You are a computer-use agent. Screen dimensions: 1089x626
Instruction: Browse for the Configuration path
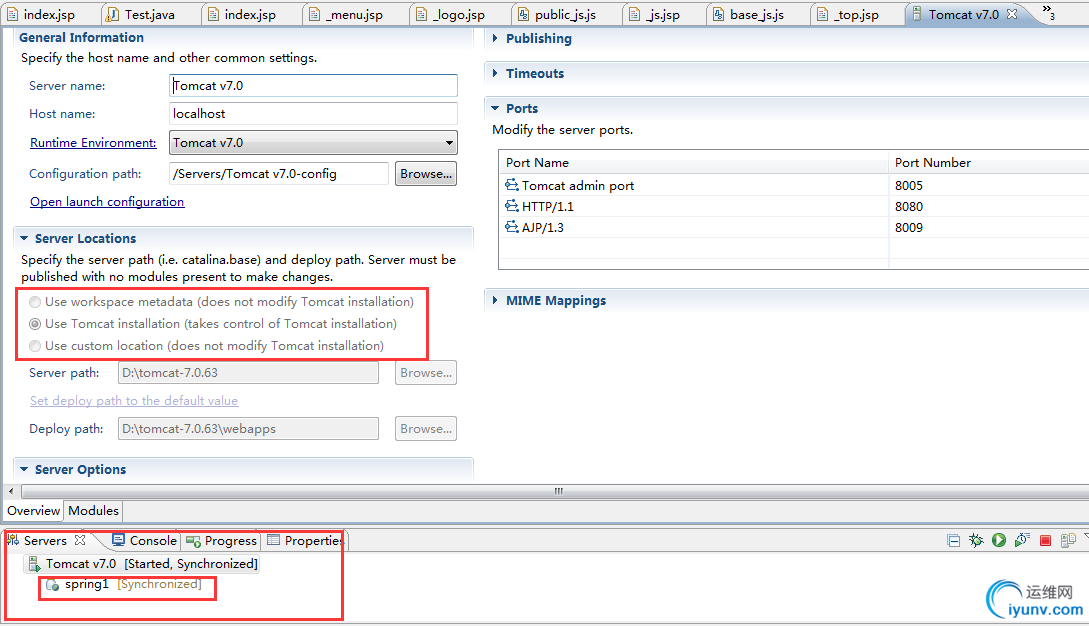point(426,174)
